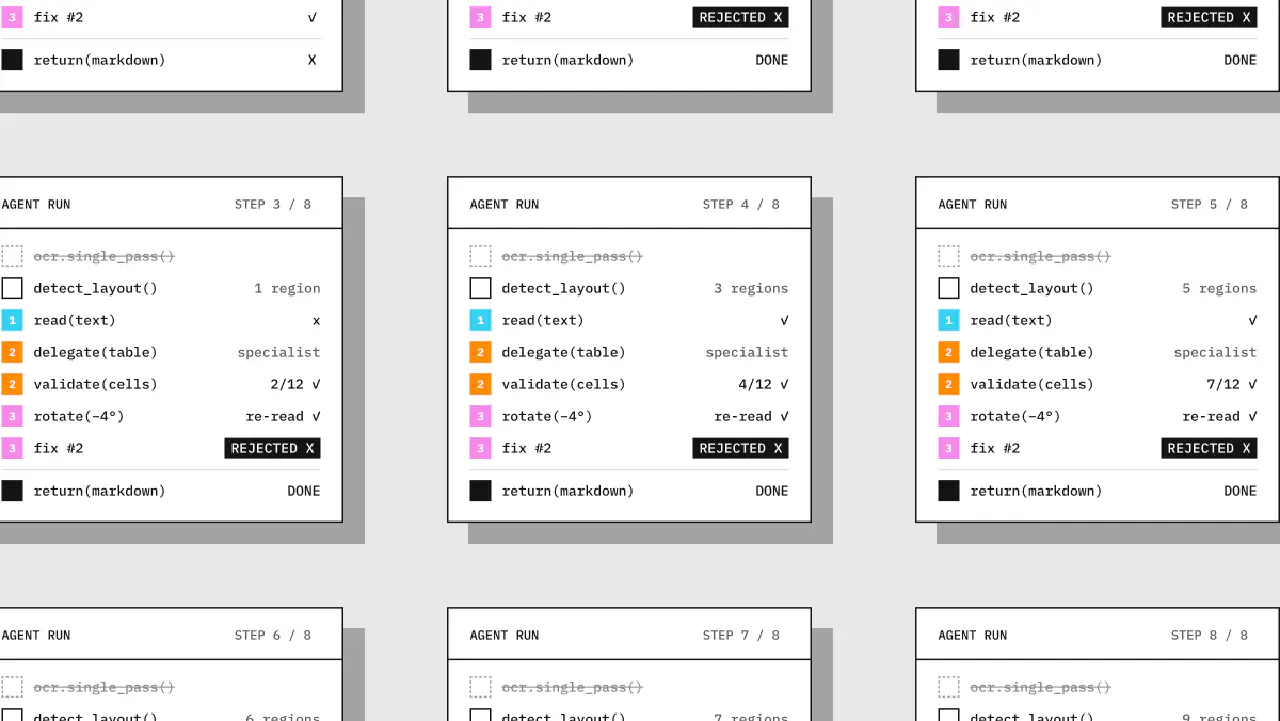Check the detect_layout() box in STEP 4 card
This screenshot has width=1280, height=721.
point(480,288)
